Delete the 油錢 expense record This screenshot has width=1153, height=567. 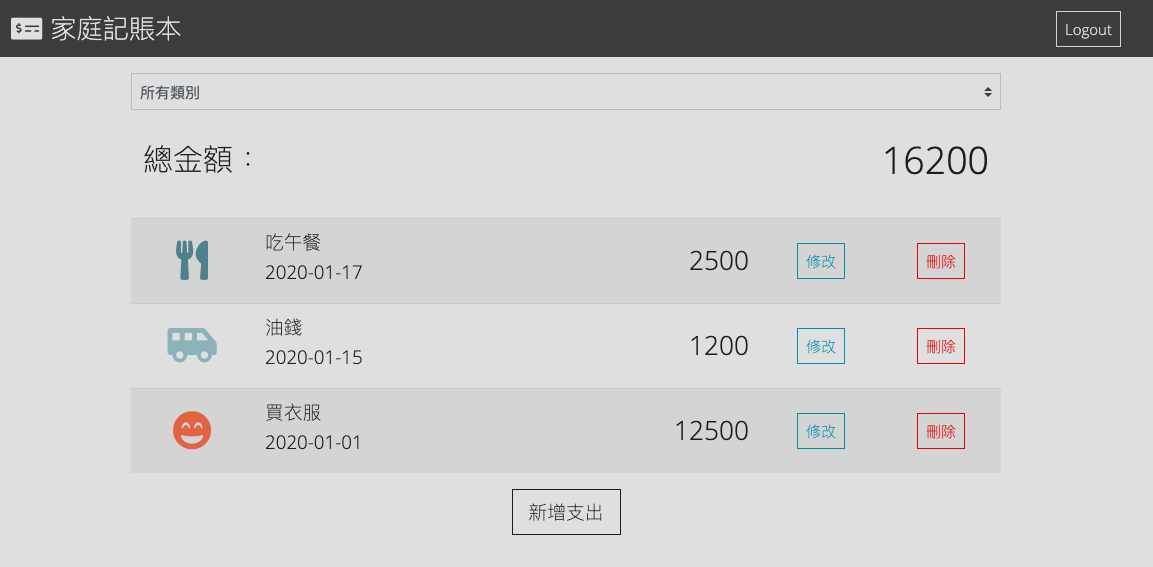click(940, 346)
